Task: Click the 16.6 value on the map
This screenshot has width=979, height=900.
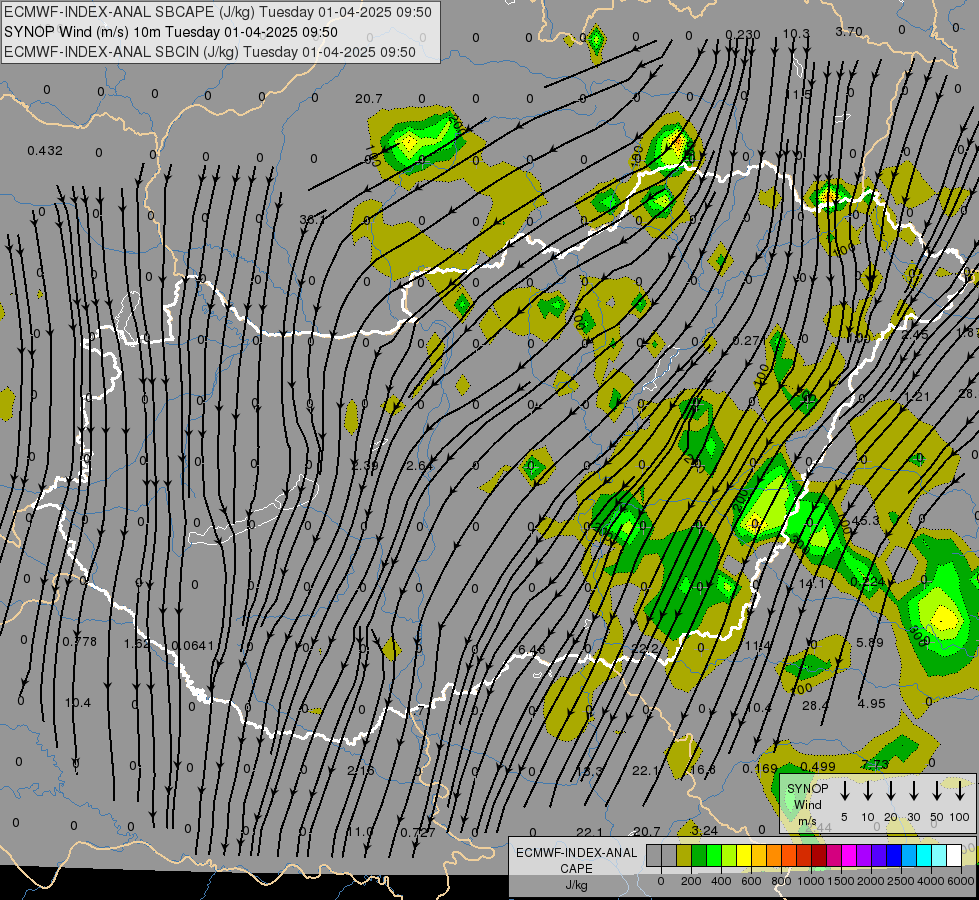Action: [702, 769]
